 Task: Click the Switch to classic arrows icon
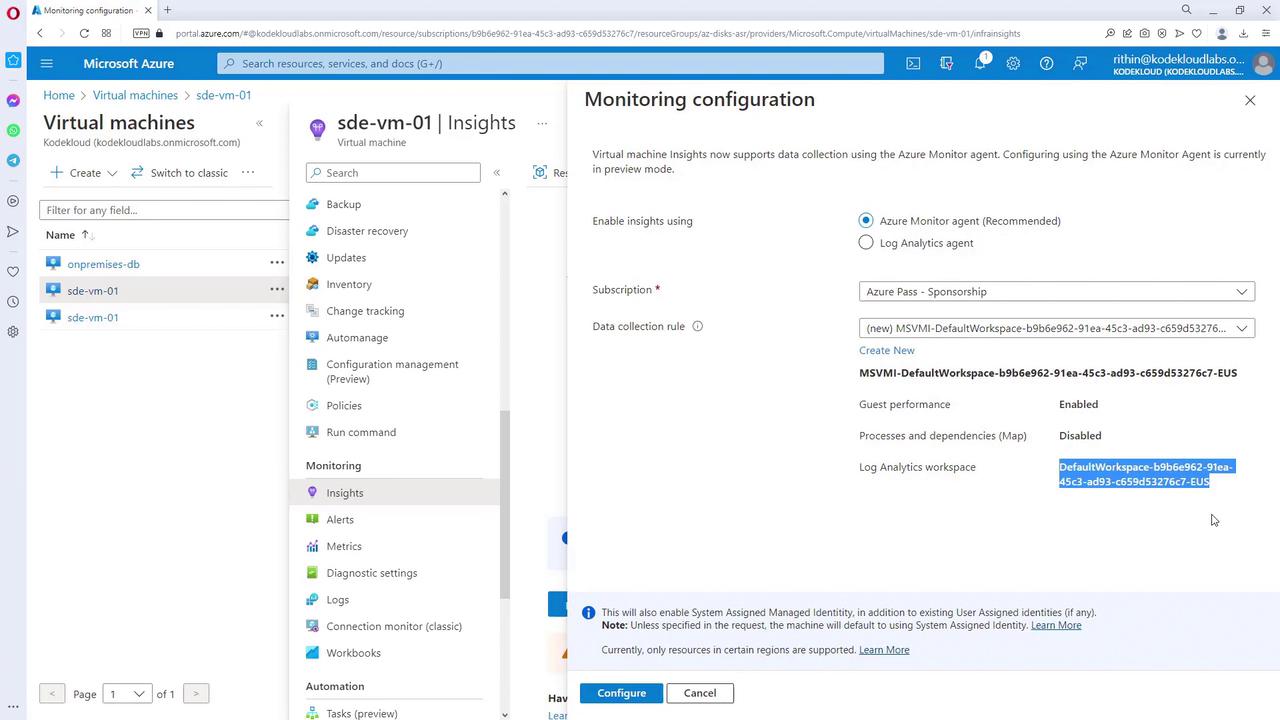pos(137,173)
